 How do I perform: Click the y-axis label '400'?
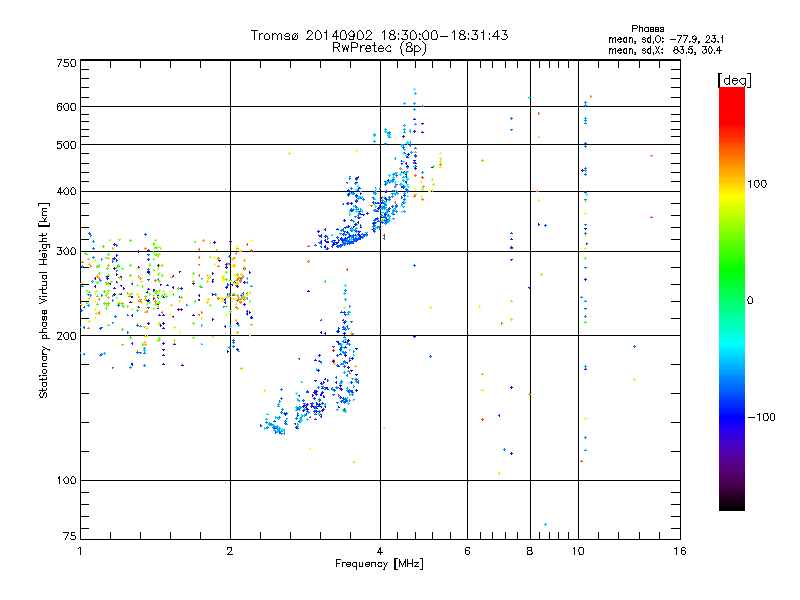66,192
